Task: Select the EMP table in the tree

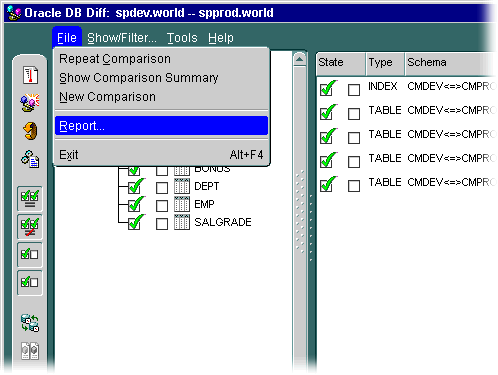Action: click(204, 204)
